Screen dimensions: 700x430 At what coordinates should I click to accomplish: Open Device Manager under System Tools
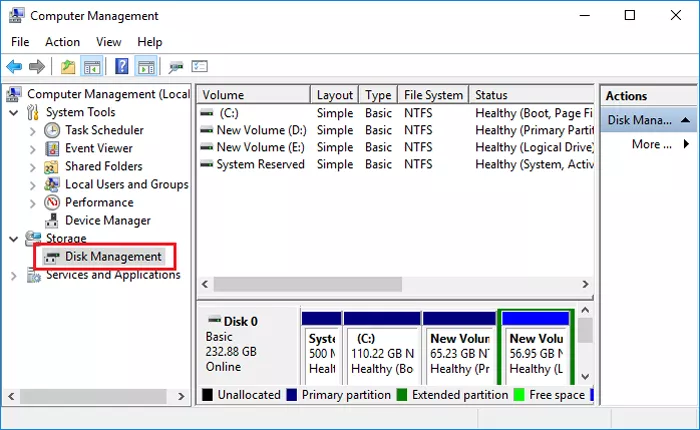107,220
